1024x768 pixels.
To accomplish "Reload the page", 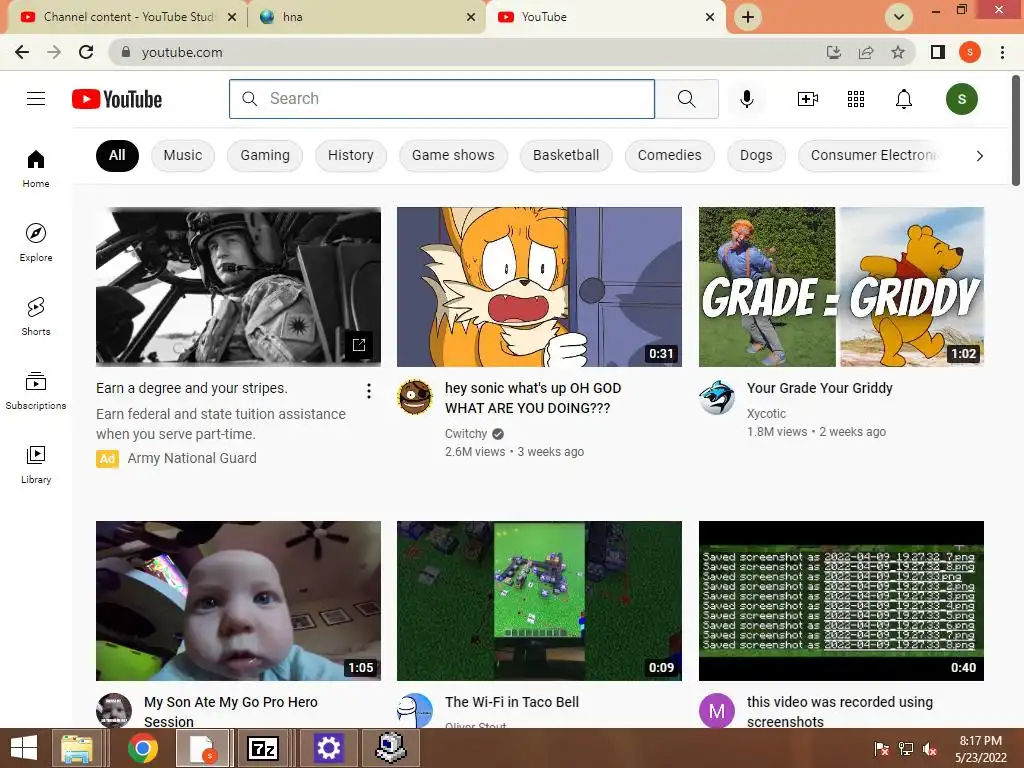I will [86, 52].
